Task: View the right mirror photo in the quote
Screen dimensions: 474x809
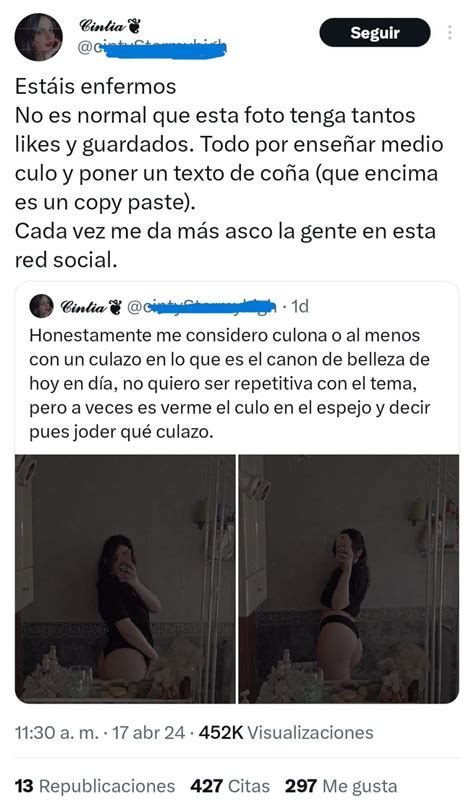Action: click(x=349, y=579)
